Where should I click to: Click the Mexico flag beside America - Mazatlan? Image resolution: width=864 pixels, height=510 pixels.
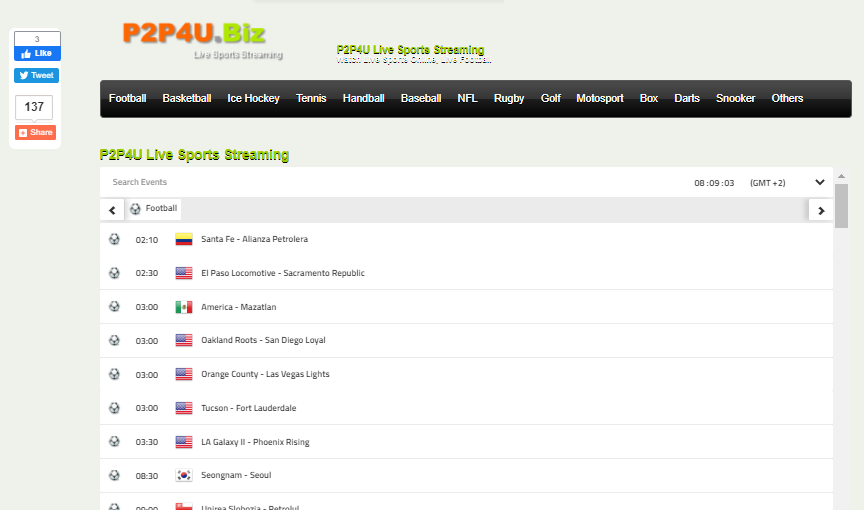(x=183, y=307)
